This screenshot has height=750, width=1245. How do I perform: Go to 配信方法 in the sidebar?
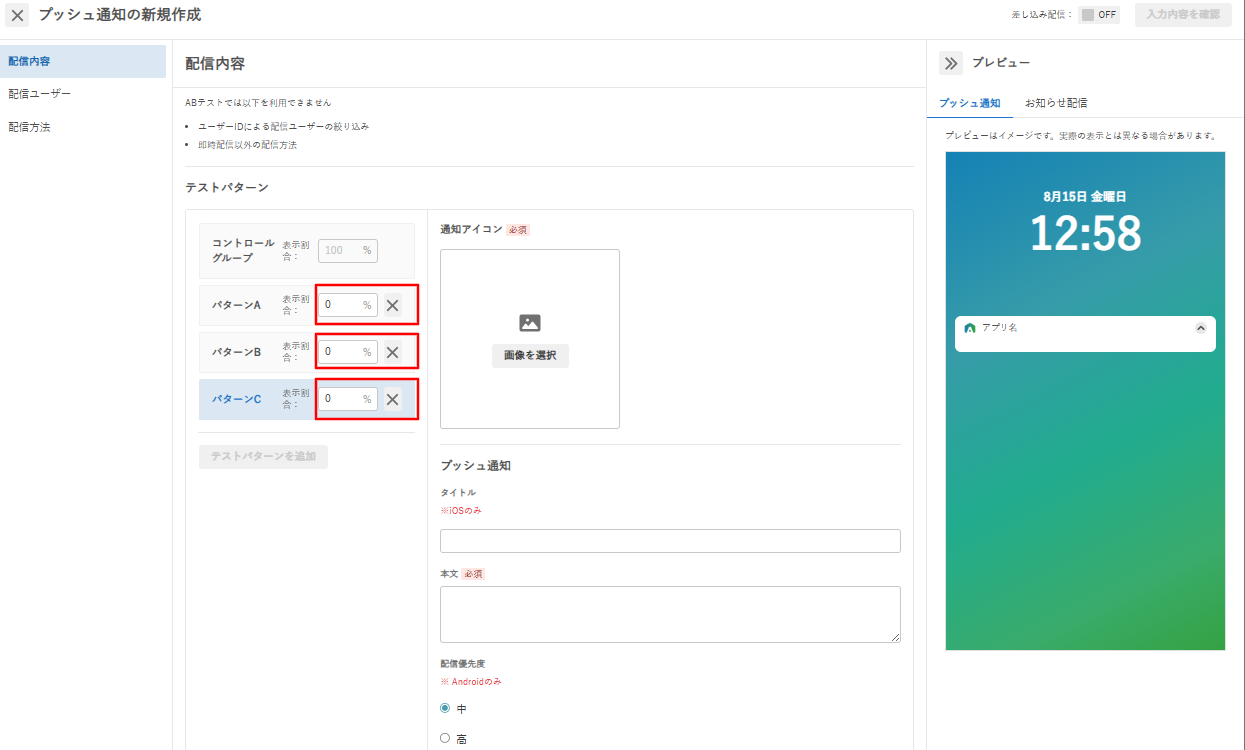(29, 127)
